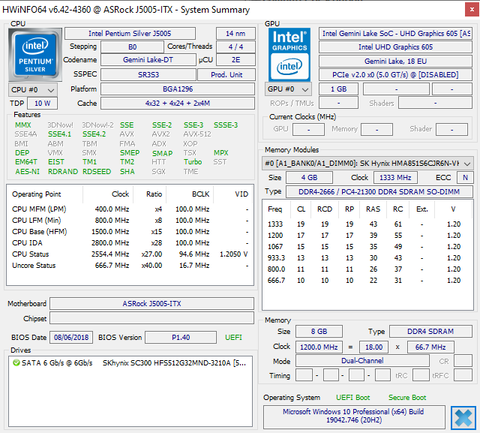Click the green SATA drive status icon
The width and height of the screenshot is (480, 433).
(16, 363)
